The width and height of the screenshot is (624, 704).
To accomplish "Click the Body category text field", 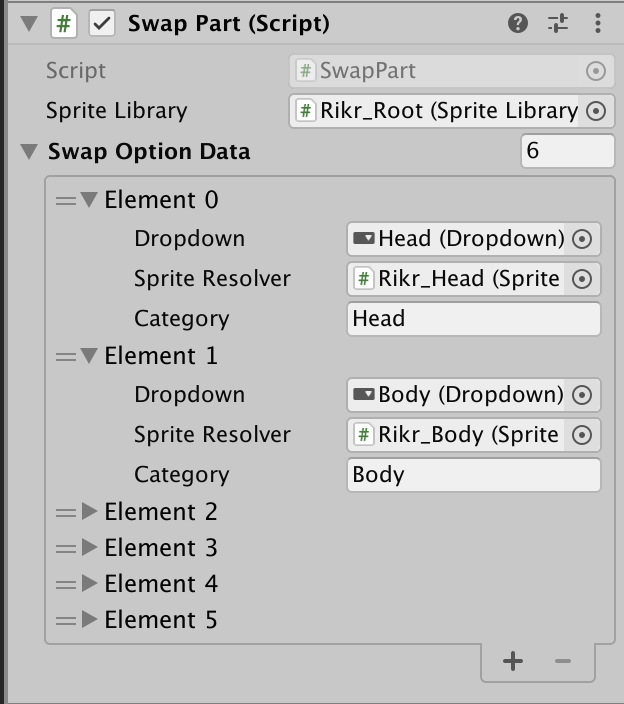I will click(x=474, y=475).
